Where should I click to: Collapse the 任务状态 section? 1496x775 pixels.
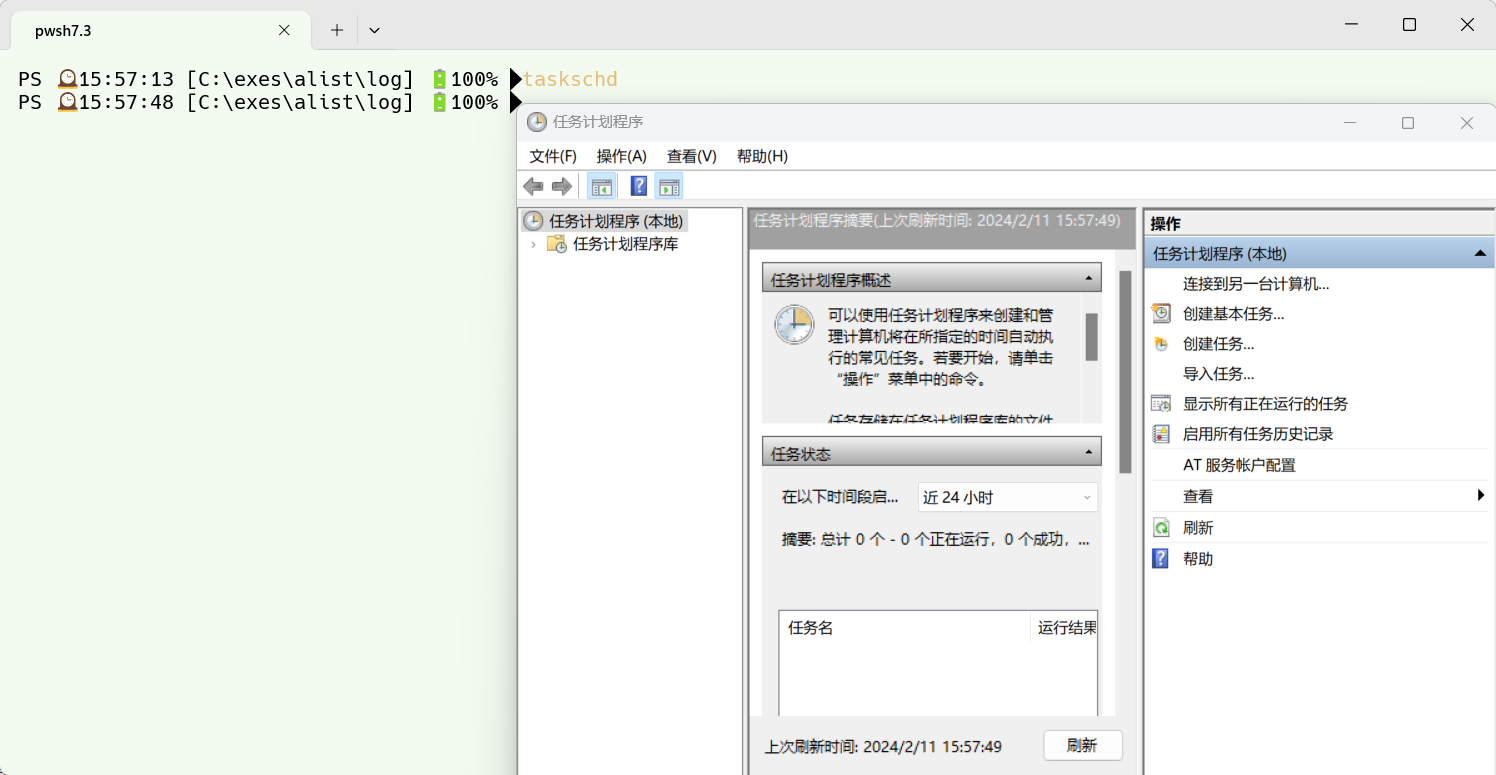click(1089, 453)
